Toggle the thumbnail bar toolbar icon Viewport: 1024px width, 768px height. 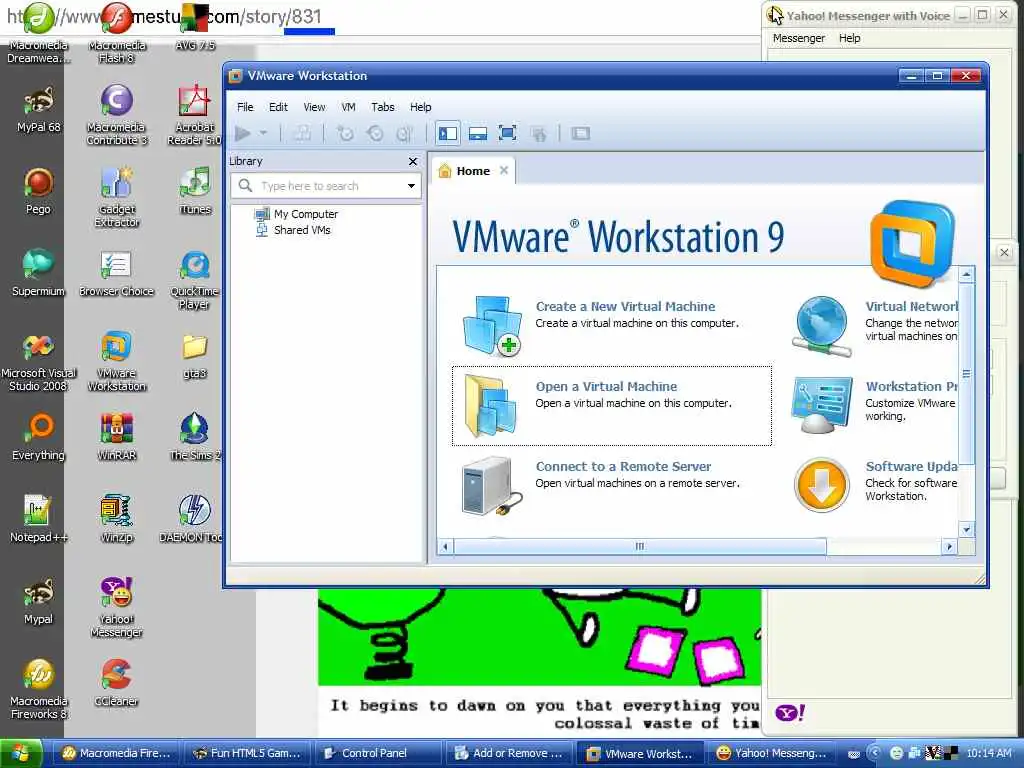coord(478,134)
